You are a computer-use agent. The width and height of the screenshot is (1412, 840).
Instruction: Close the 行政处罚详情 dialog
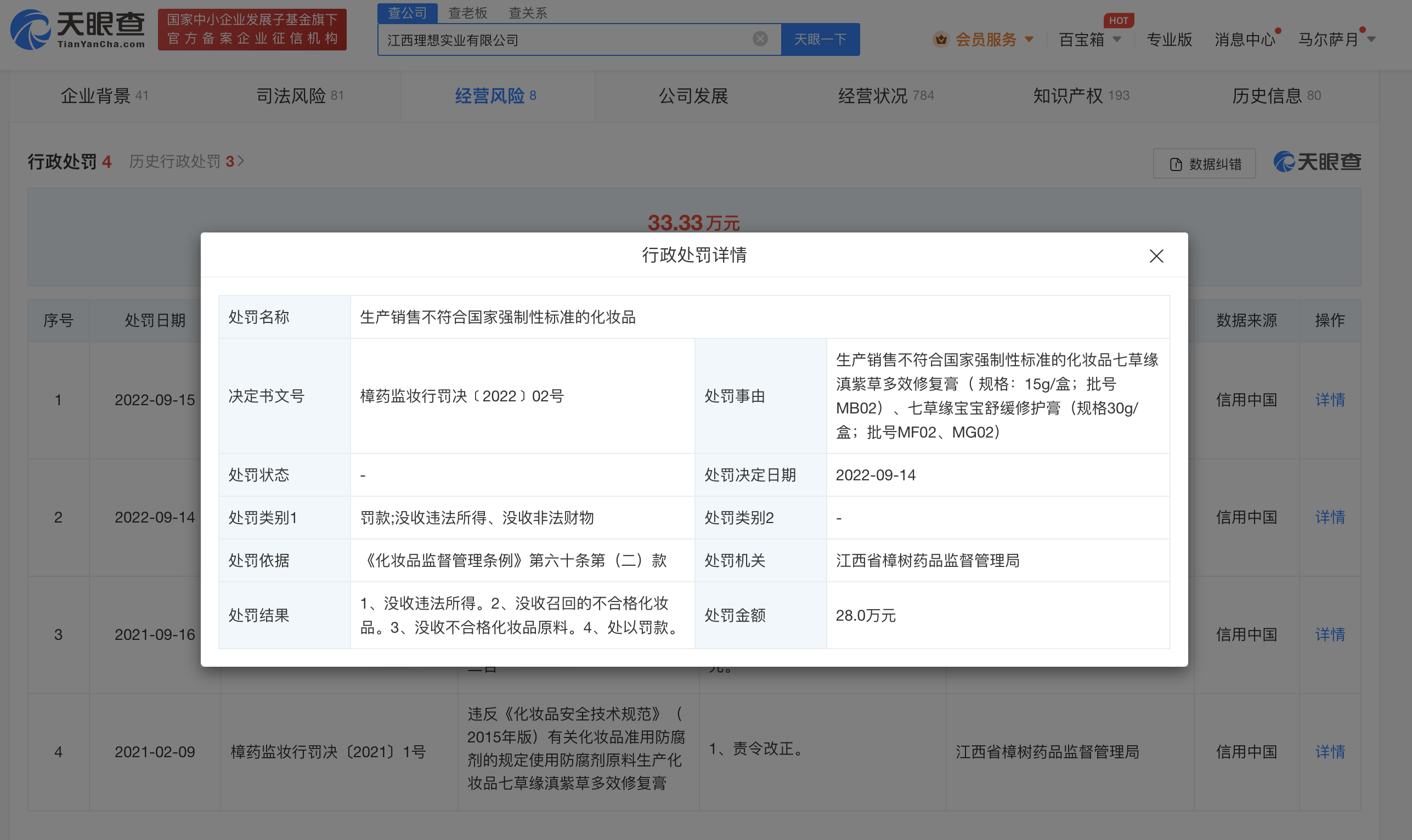point(1156,256)
